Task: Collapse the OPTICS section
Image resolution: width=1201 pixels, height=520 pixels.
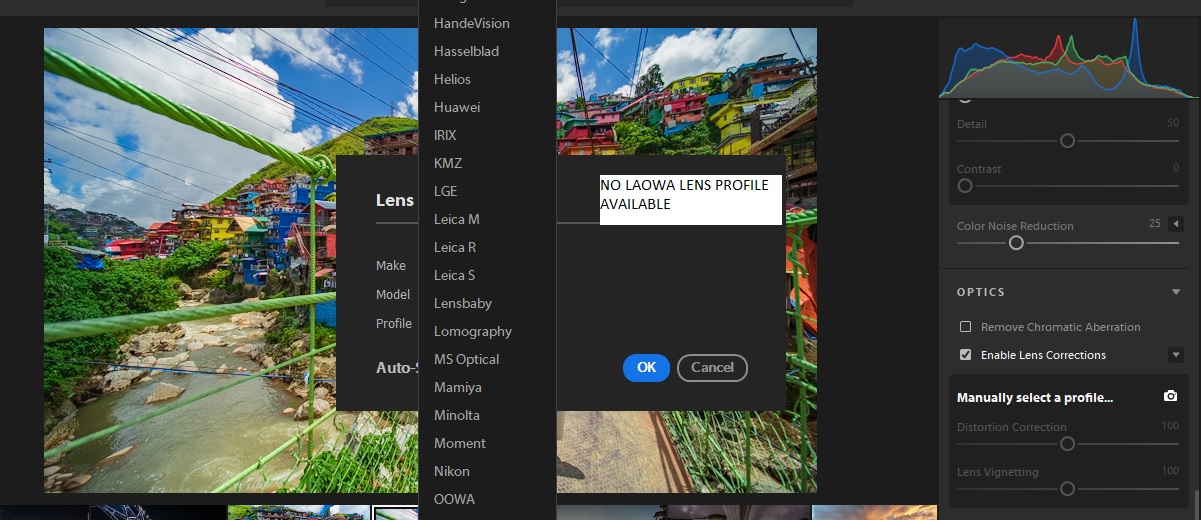Action: pos(1176,292)
